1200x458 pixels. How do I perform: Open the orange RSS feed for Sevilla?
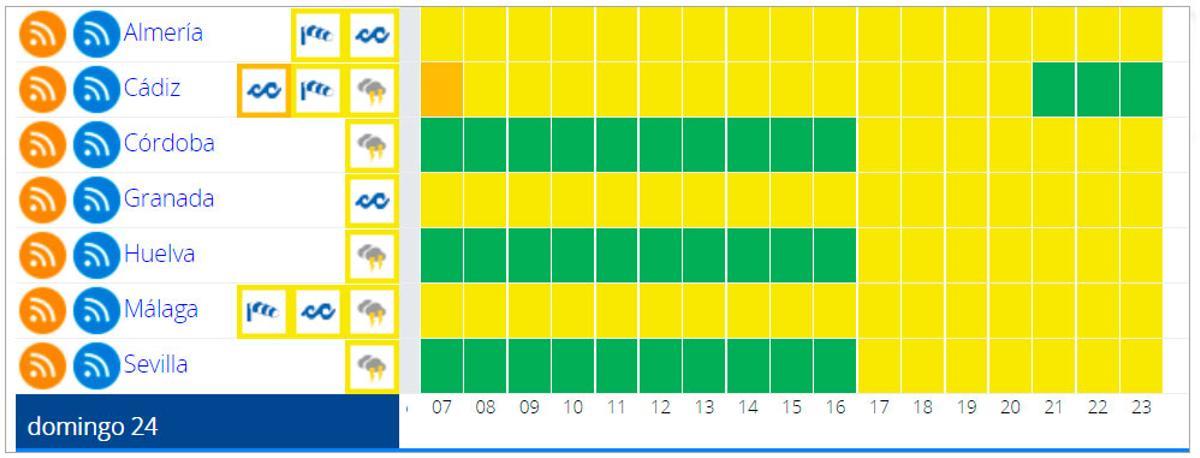[x=43, y=367]
